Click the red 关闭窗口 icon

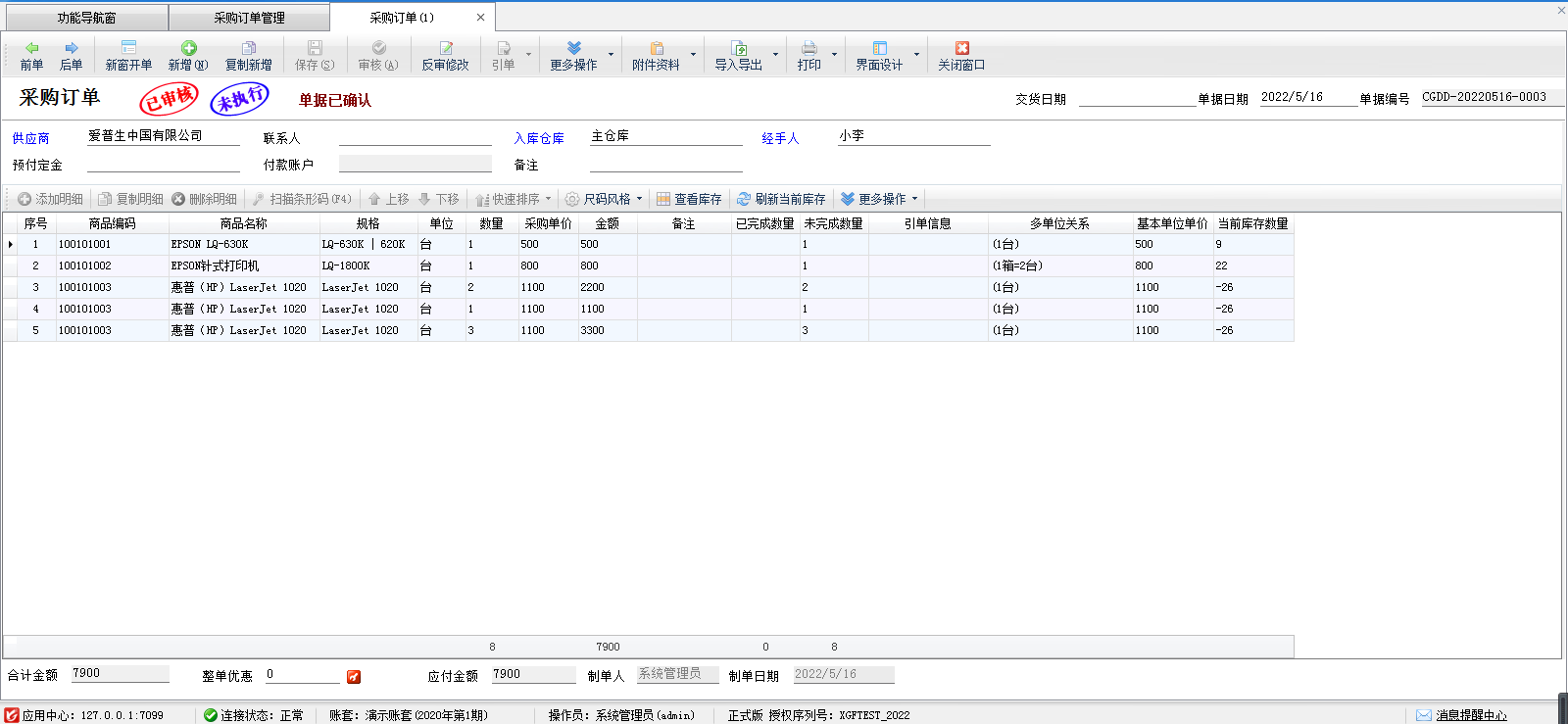tap(961, 48)
